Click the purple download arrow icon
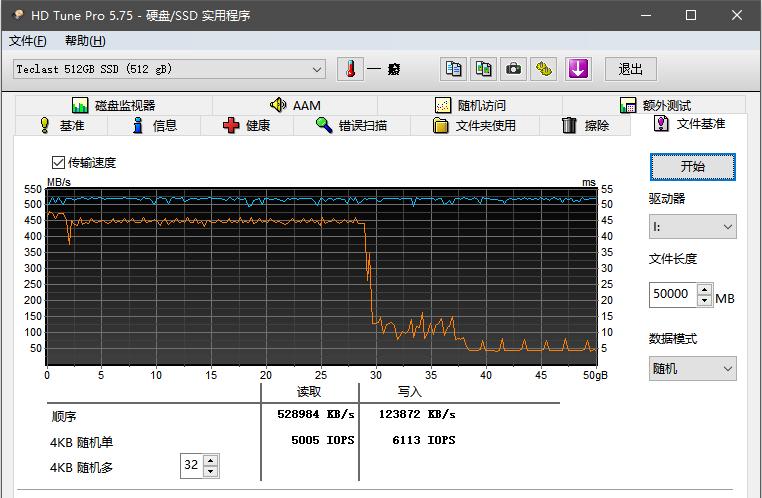Screen dimensions: 762x498 577,69
